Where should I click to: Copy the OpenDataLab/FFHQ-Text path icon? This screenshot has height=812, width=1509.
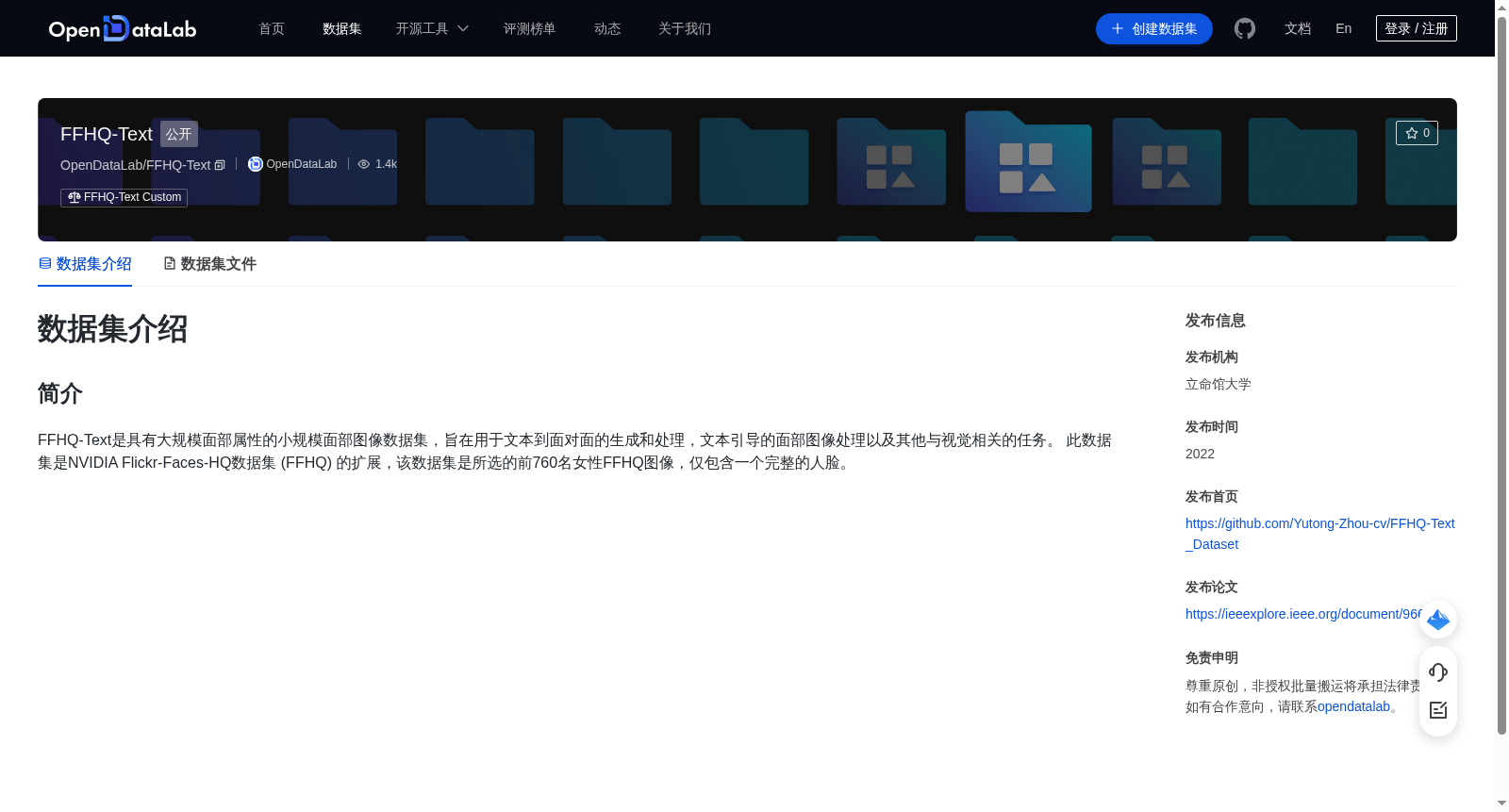pyautogui.click(x=220, y=165)
